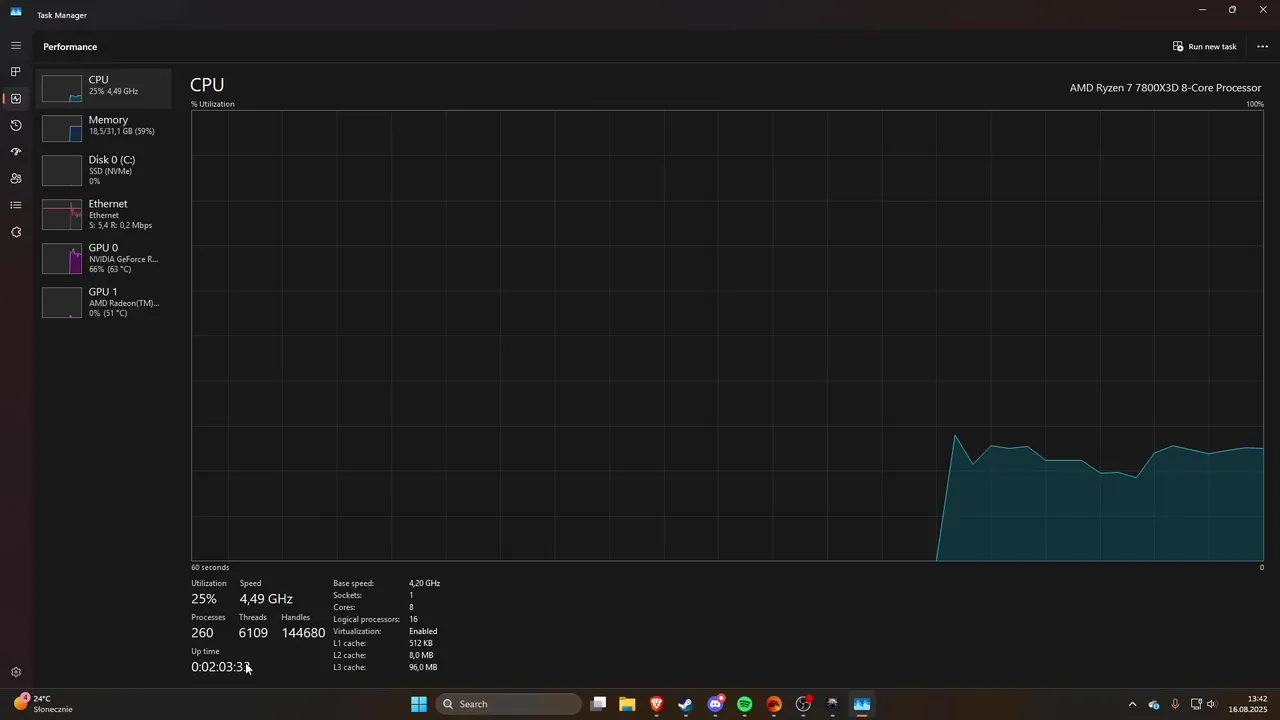
Task: Open Spotify from the taskbar
Action: 745,704
